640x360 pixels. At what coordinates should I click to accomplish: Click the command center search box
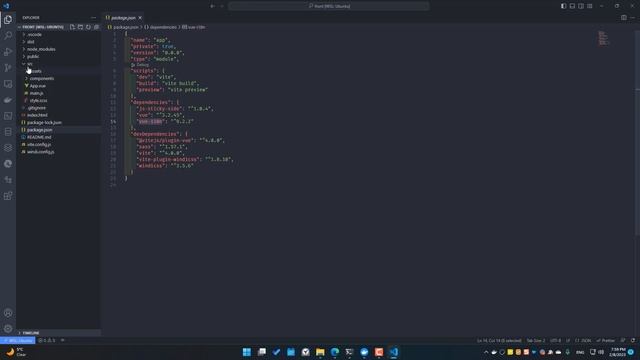click(x=329, y=6)
